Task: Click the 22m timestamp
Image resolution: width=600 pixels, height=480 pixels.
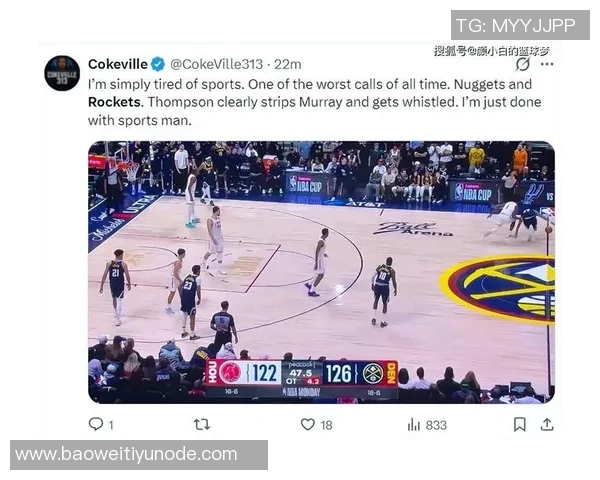Action: coord(288,64)
